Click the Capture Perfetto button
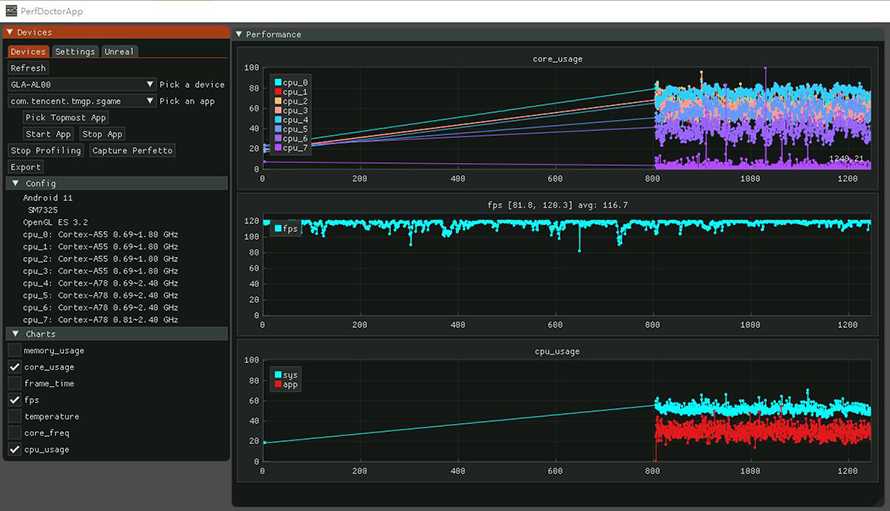The image size is (890, 511). click(x=132, y=150)
